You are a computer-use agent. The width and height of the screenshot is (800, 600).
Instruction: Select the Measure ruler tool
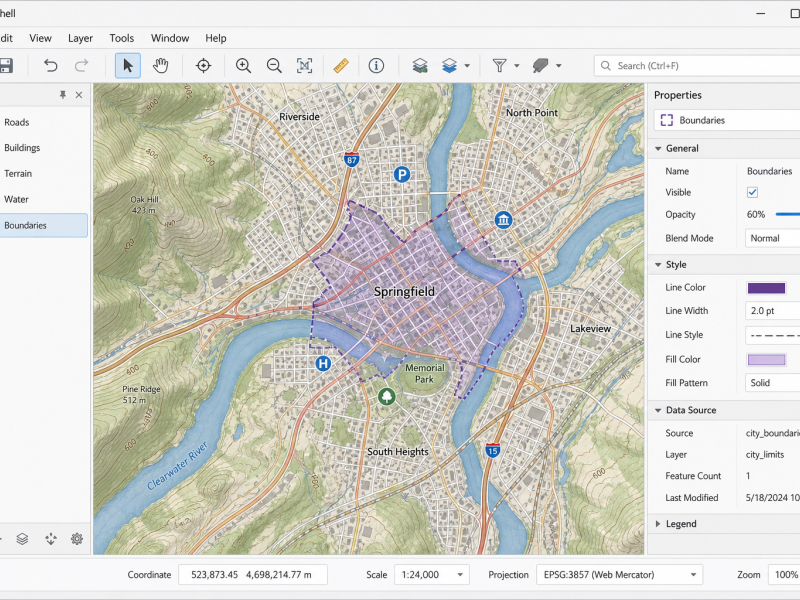pyautogui.click(x=341, y=65)
